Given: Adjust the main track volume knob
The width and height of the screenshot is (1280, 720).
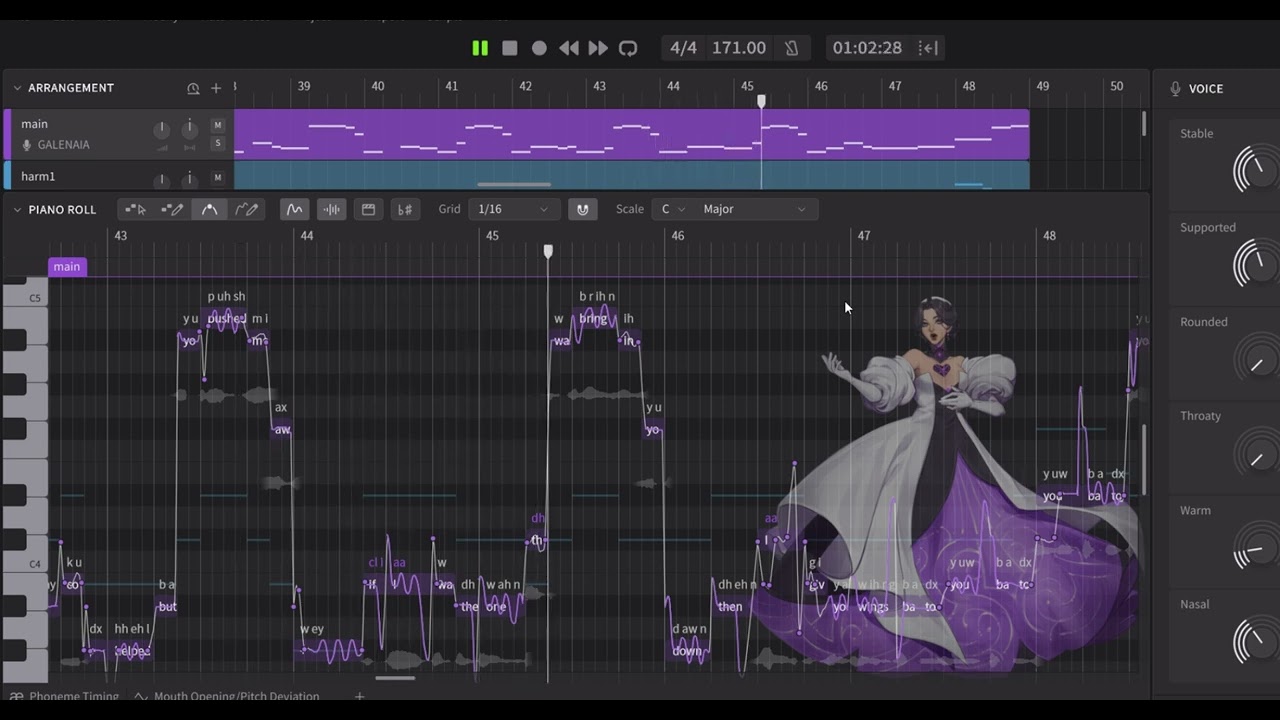Looking at the screenshot, I should 161,129.
